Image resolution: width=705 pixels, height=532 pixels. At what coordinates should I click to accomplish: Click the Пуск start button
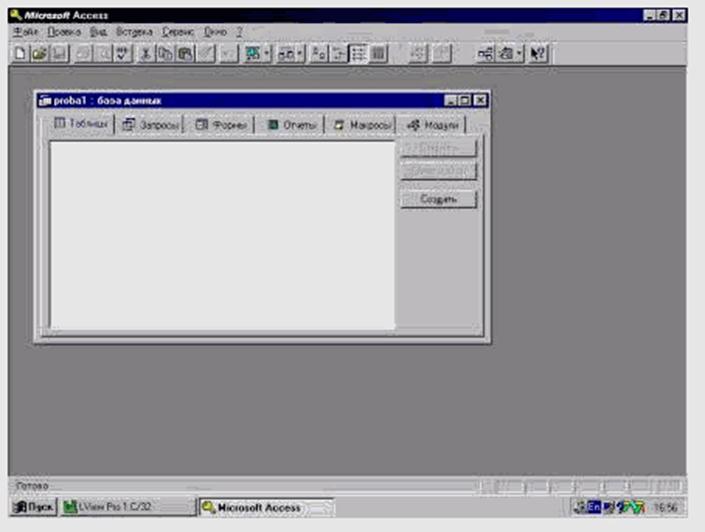(x=33, y=507)
